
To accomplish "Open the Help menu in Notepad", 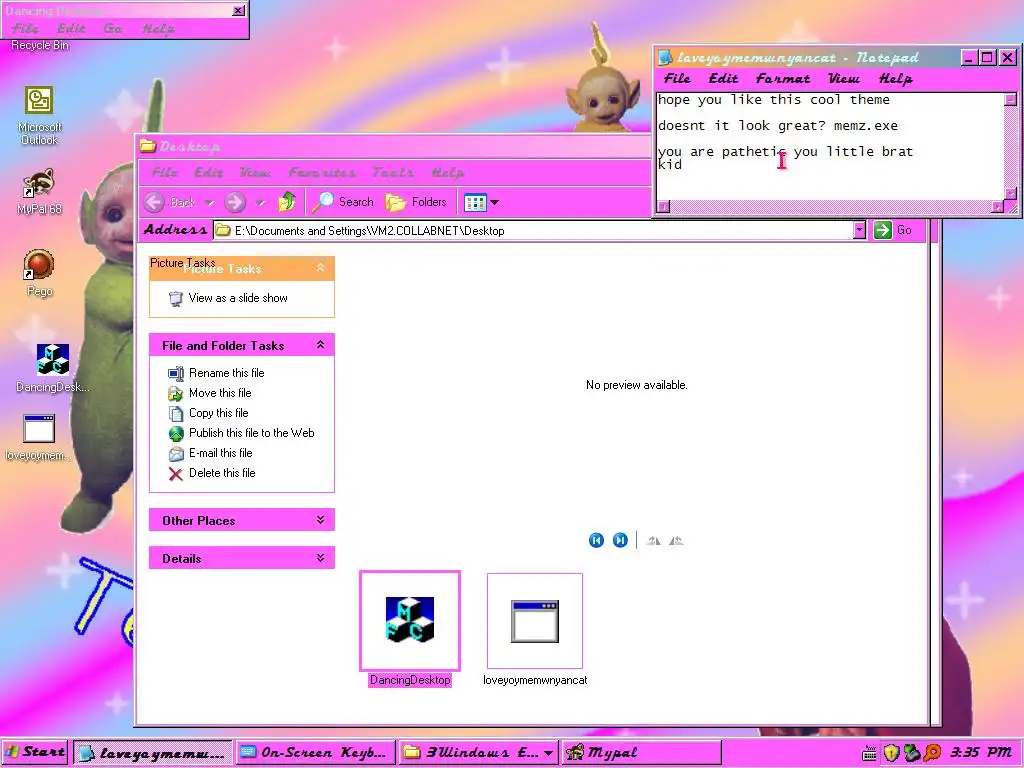I will point(895,78).
